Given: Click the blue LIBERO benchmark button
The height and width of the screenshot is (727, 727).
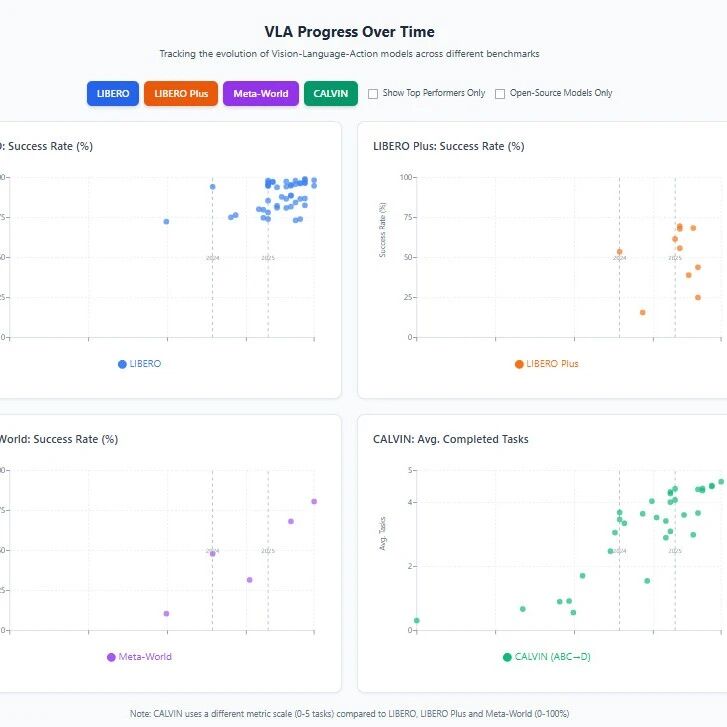Looking at the screenshot, I should tap(113, 93).
